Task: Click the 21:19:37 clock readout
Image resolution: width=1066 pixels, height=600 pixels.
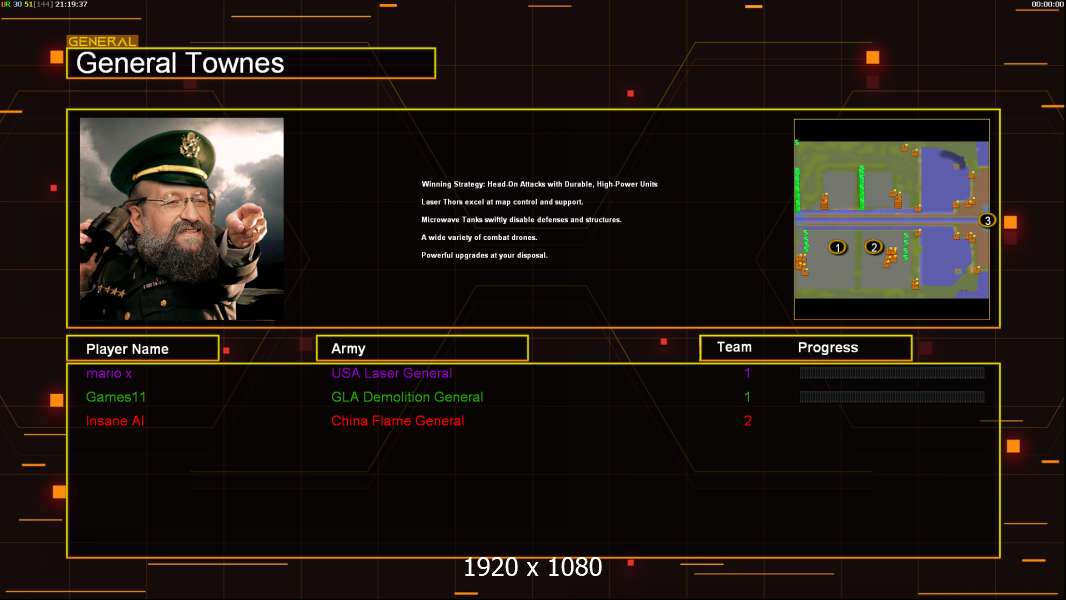Action: click(x=71, y=4)
